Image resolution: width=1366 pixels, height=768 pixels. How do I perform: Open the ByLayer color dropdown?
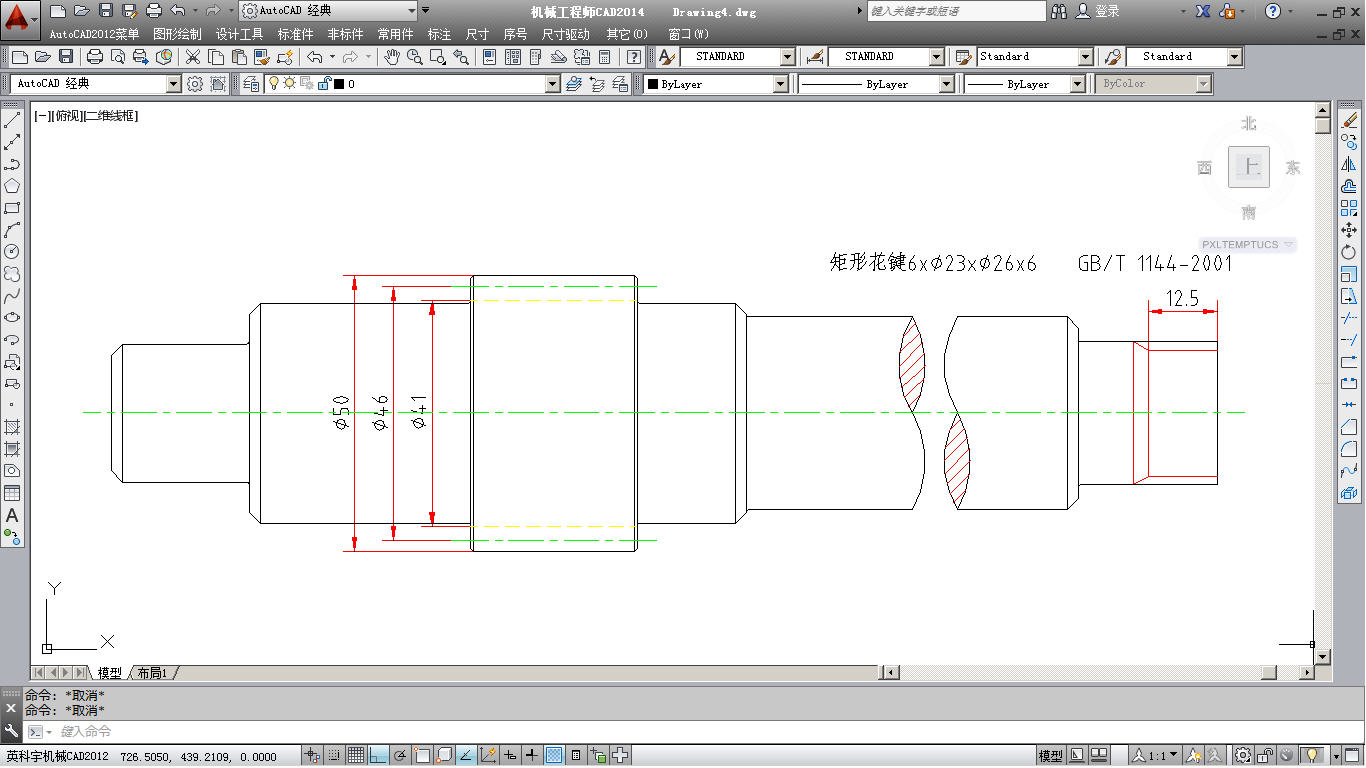click(780, 85)
